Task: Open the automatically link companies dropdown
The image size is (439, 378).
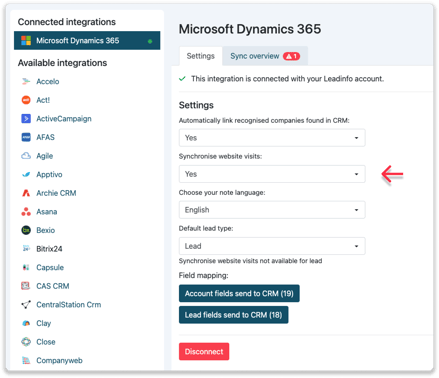Action: click(272, 138)
